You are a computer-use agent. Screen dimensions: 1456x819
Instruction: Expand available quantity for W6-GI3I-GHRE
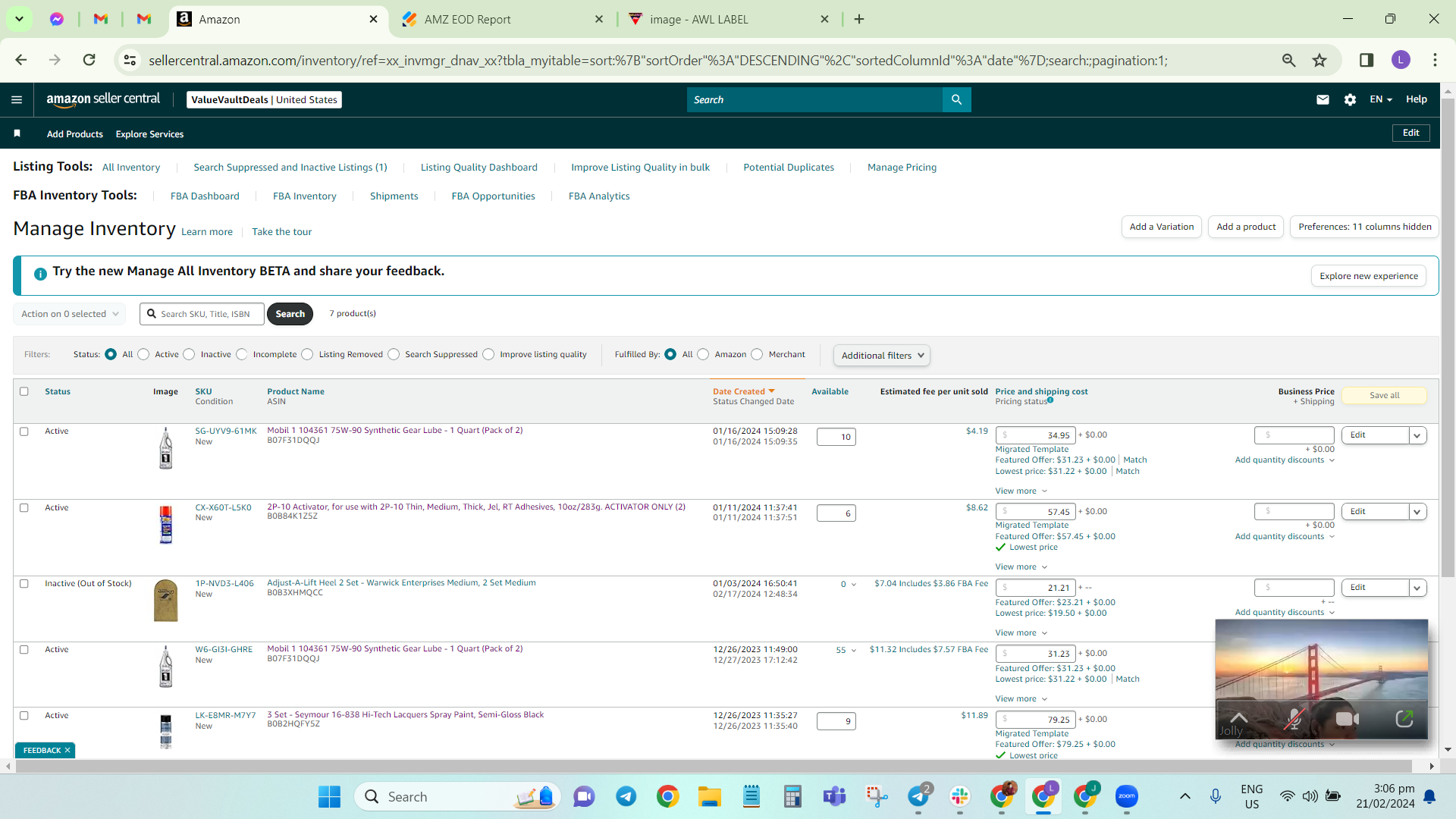846,650
